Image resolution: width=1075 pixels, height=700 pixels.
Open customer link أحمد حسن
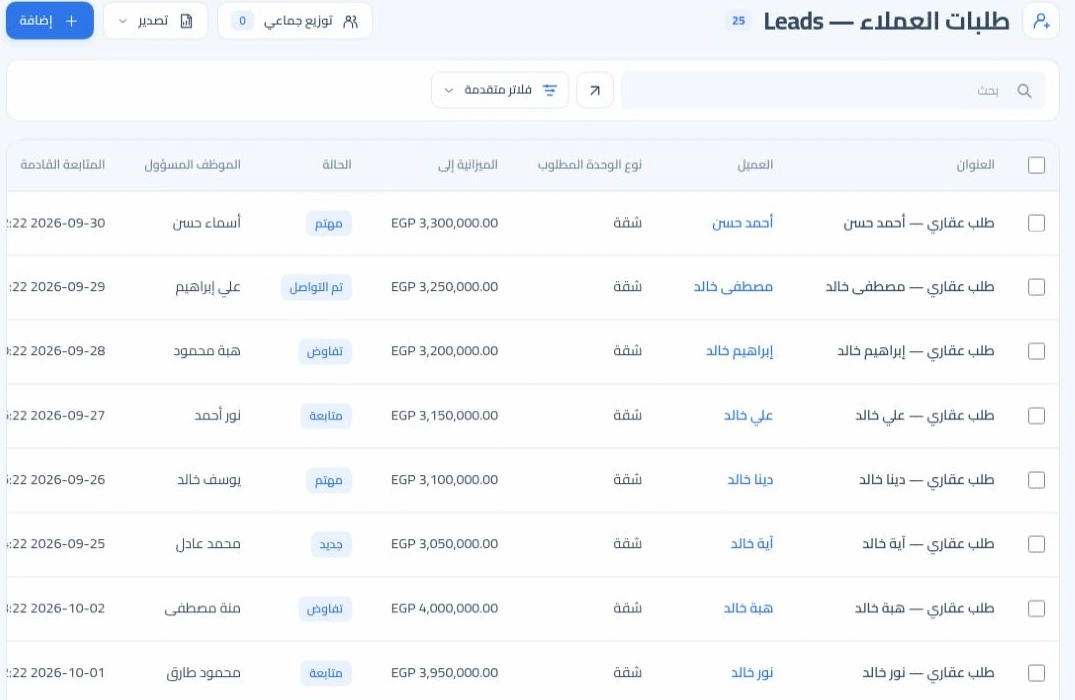click(742, 223)
